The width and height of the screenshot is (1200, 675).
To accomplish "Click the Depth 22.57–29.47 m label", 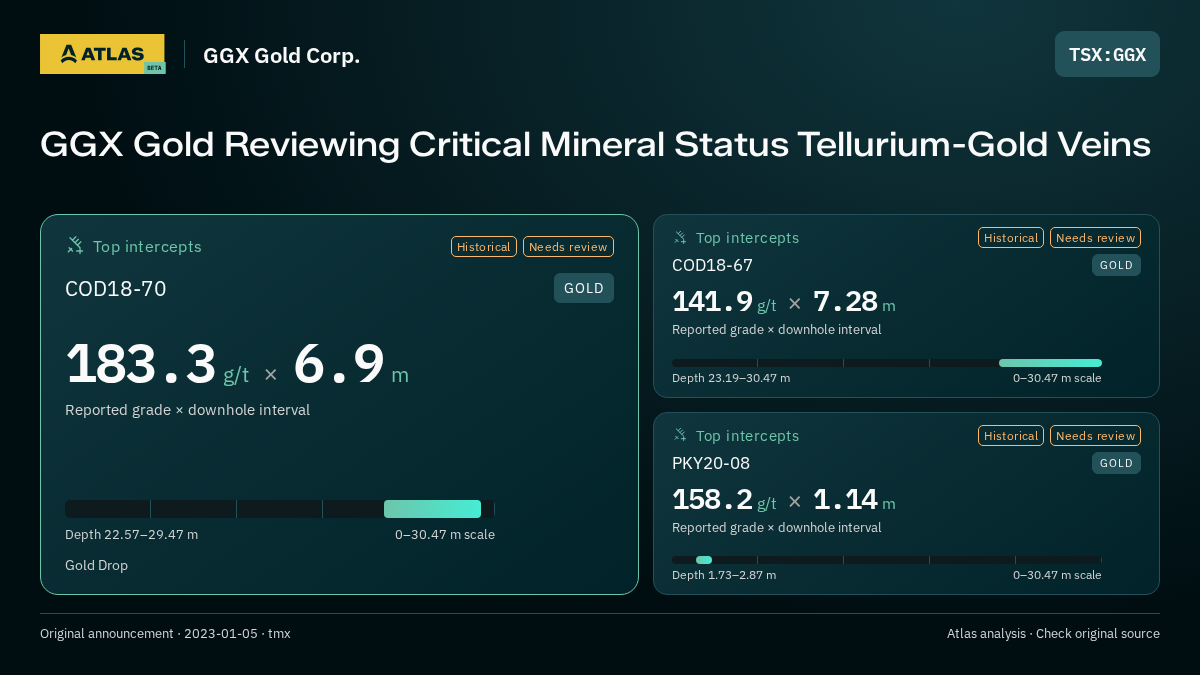I will [132, 534].
